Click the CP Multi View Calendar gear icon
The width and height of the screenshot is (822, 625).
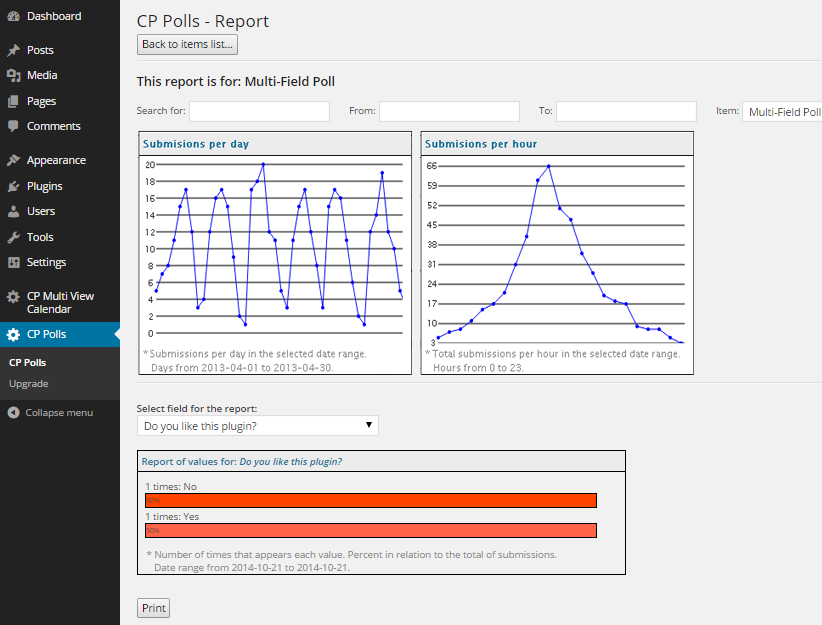(x=13, y=297)
